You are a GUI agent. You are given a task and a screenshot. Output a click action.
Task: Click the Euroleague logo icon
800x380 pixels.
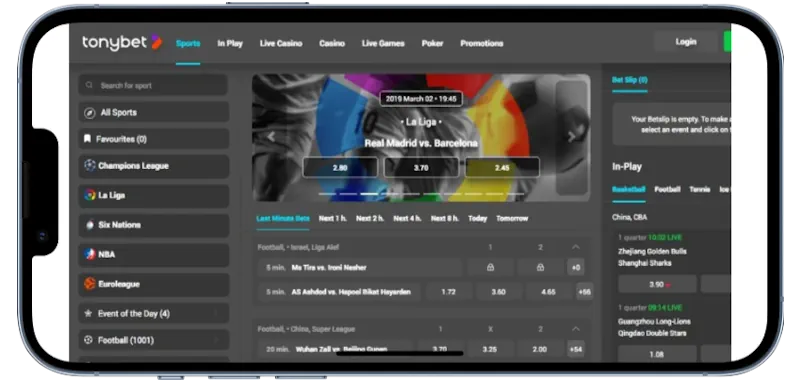pos(90,284)
